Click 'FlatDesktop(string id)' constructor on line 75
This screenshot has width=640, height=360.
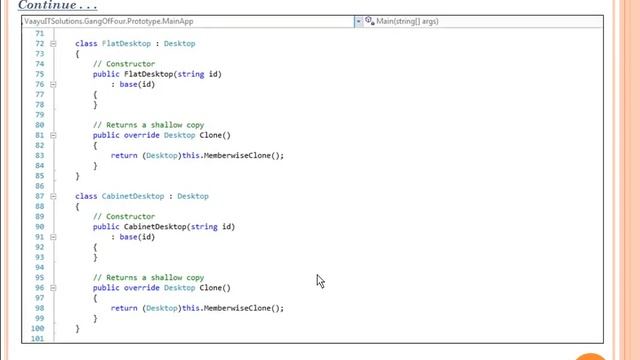point(173,74)
